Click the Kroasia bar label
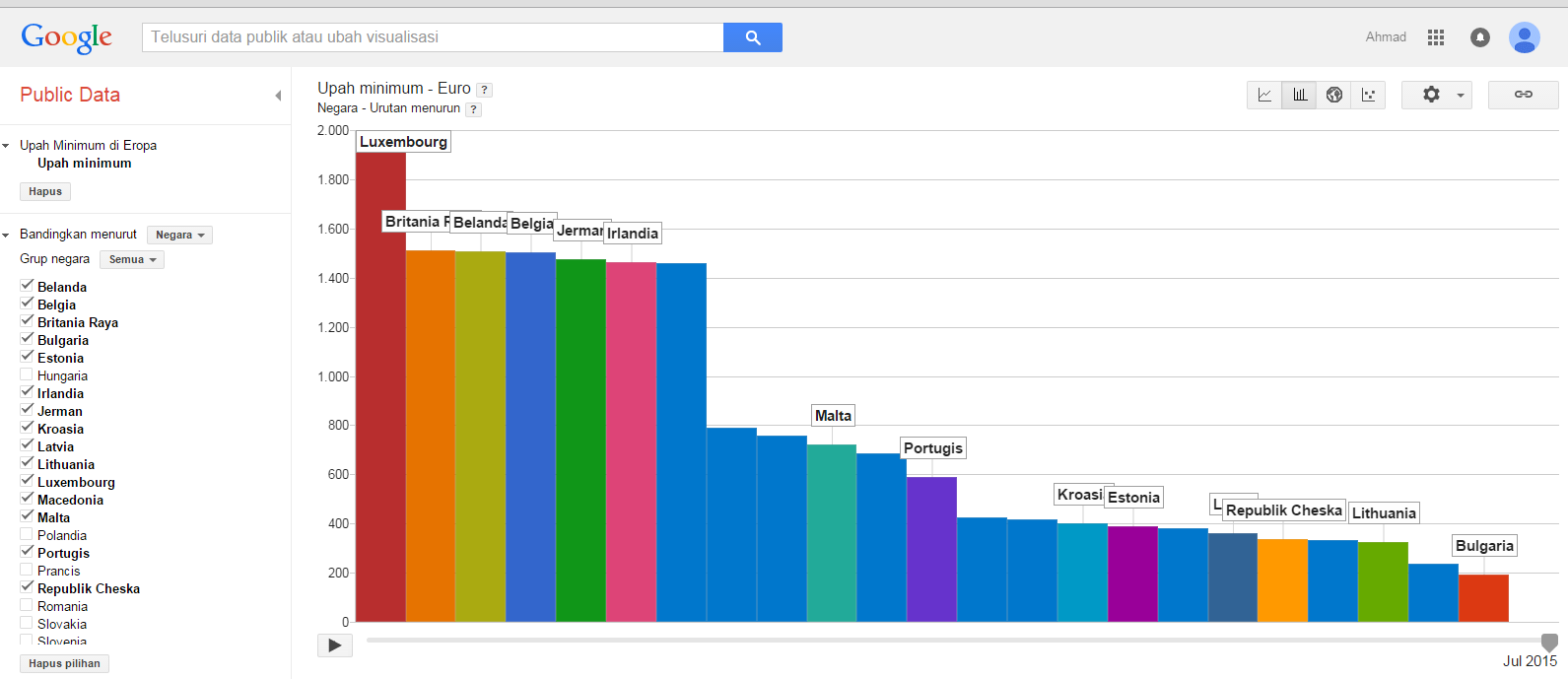Screen dimensions: 1568x679 pos(1079,495)
